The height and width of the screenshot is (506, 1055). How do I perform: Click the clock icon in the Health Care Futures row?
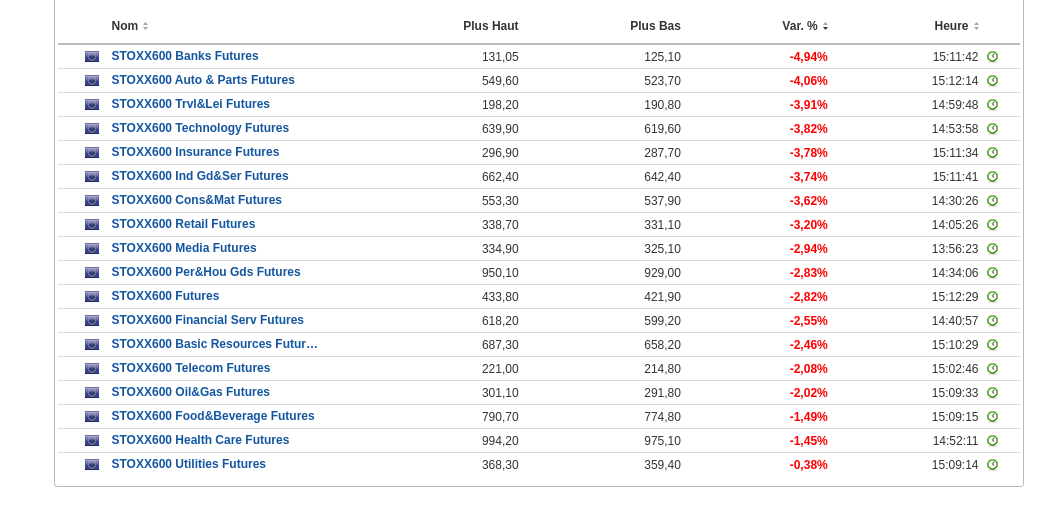tap(992, 441)
